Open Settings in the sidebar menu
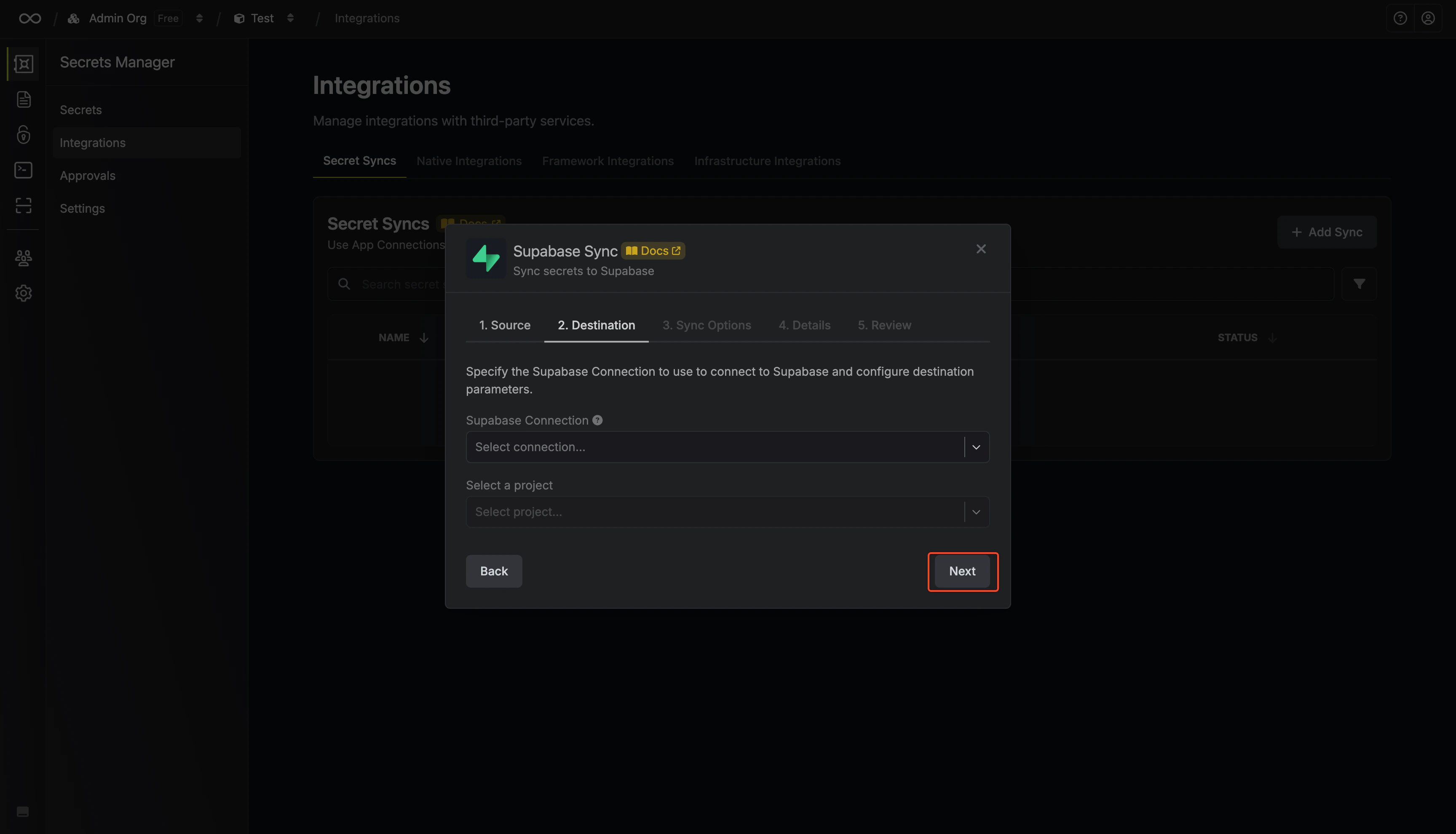The height and width of the screenshot is (834, 1456). [x=147, y=208]
